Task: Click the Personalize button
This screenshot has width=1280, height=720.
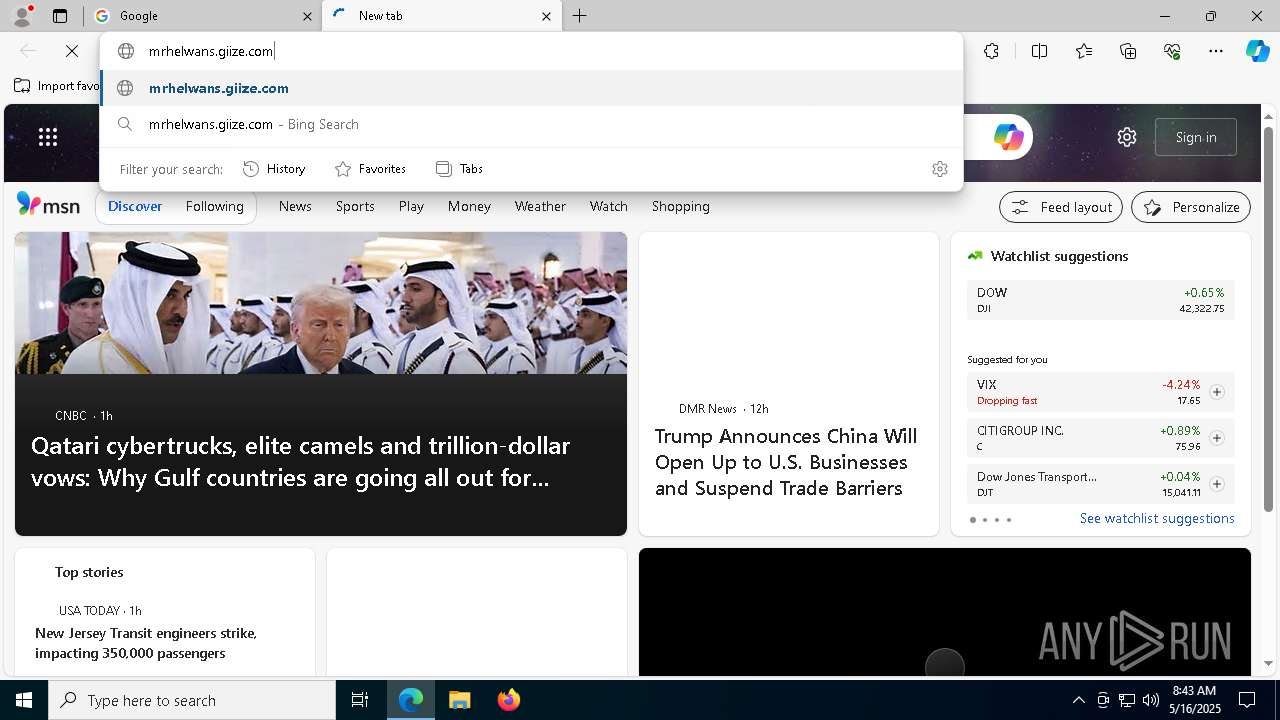Action: (x=1191, y=207)
